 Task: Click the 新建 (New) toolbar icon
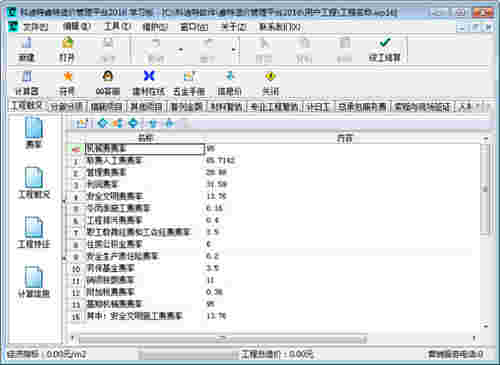tap(26, 49)
